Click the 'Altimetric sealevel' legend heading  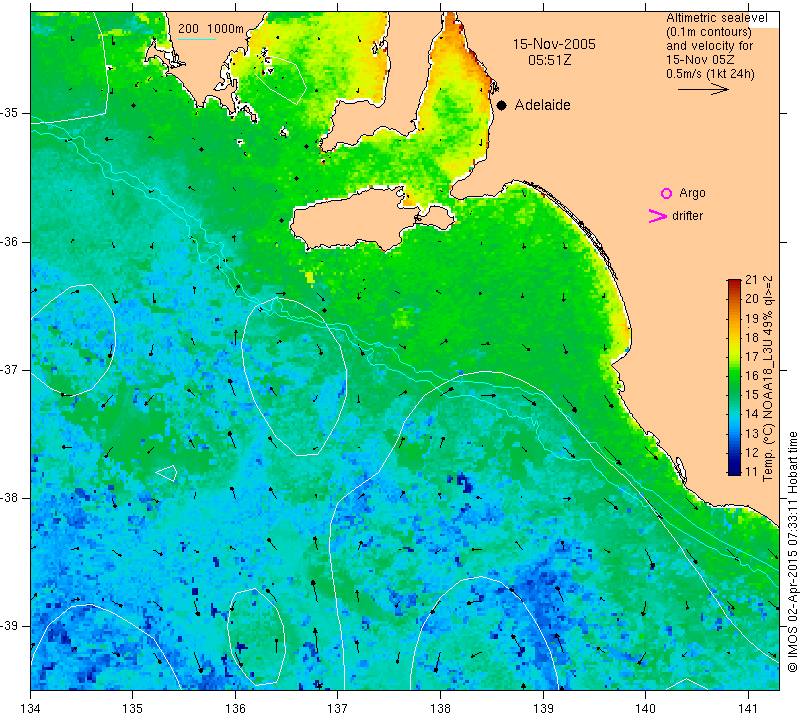[716, 18]
